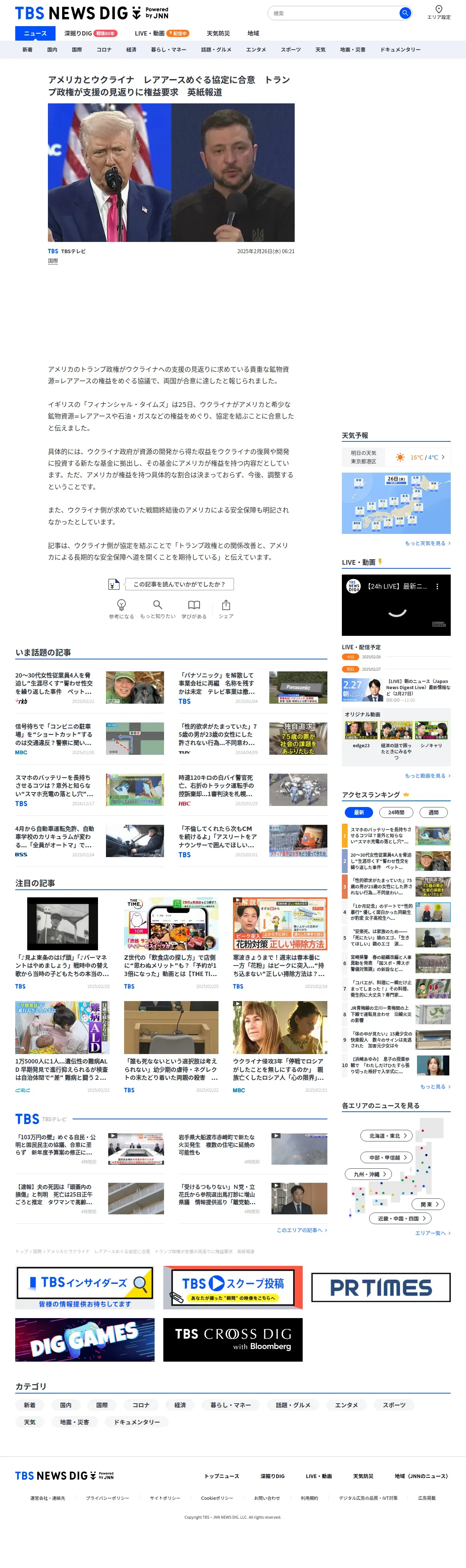Screen dimensions: 466x1568
Task: Click the TBS NEWS DIG footer logo
Action: (64, 1476)
